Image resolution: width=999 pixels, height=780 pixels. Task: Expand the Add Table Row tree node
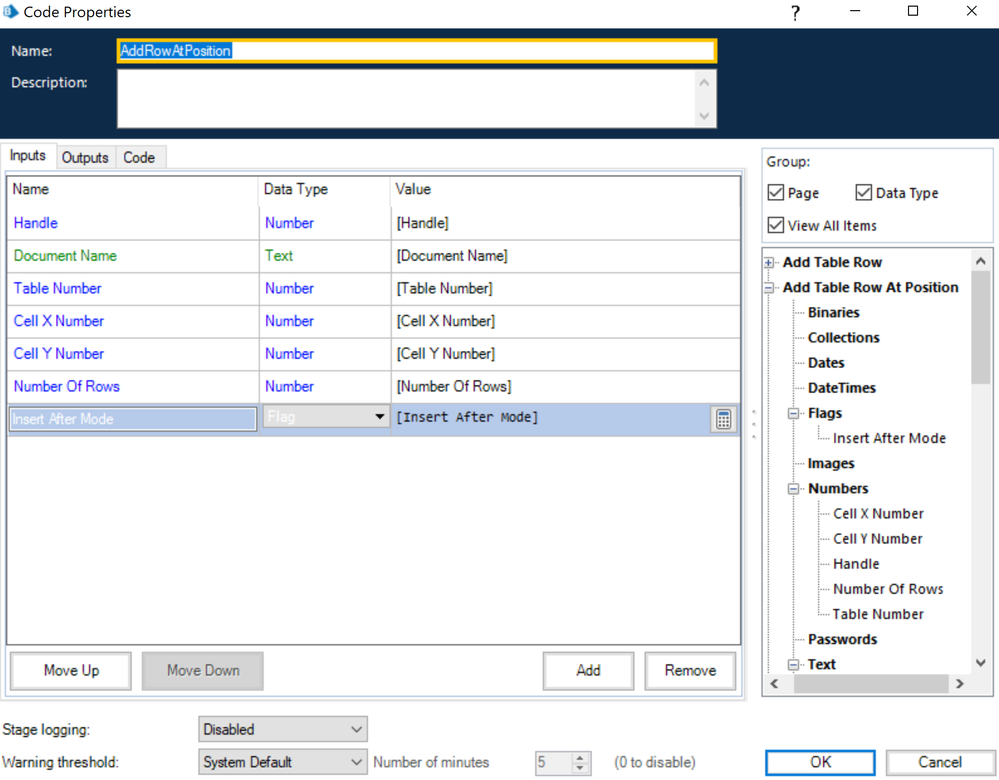coord(769,263)
